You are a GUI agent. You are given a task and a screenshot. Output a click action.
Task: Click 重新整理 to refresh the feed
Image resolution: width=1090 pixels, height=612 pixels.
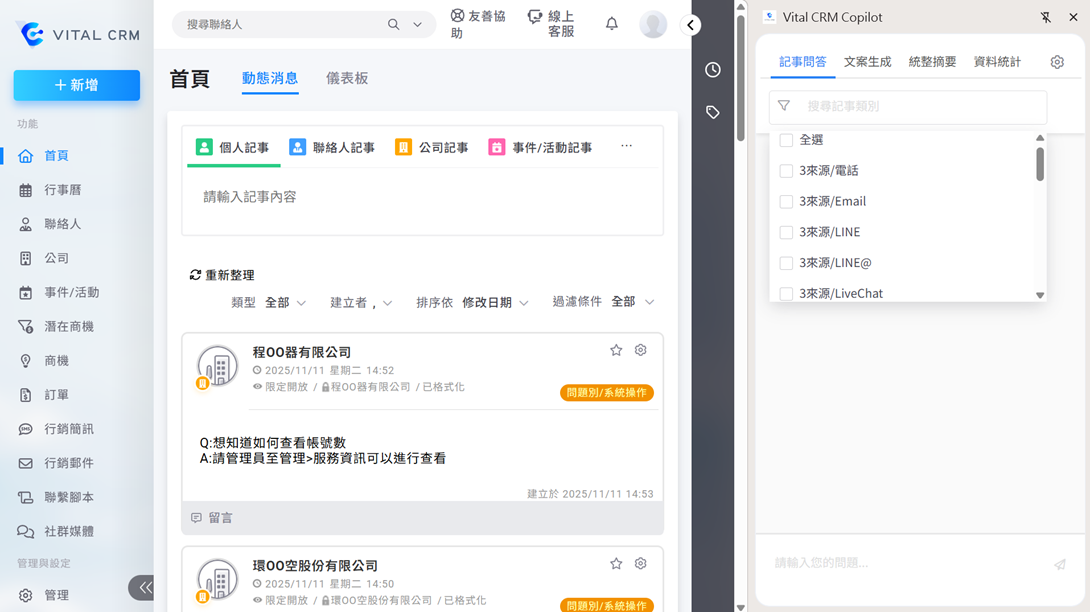(222, 275)
